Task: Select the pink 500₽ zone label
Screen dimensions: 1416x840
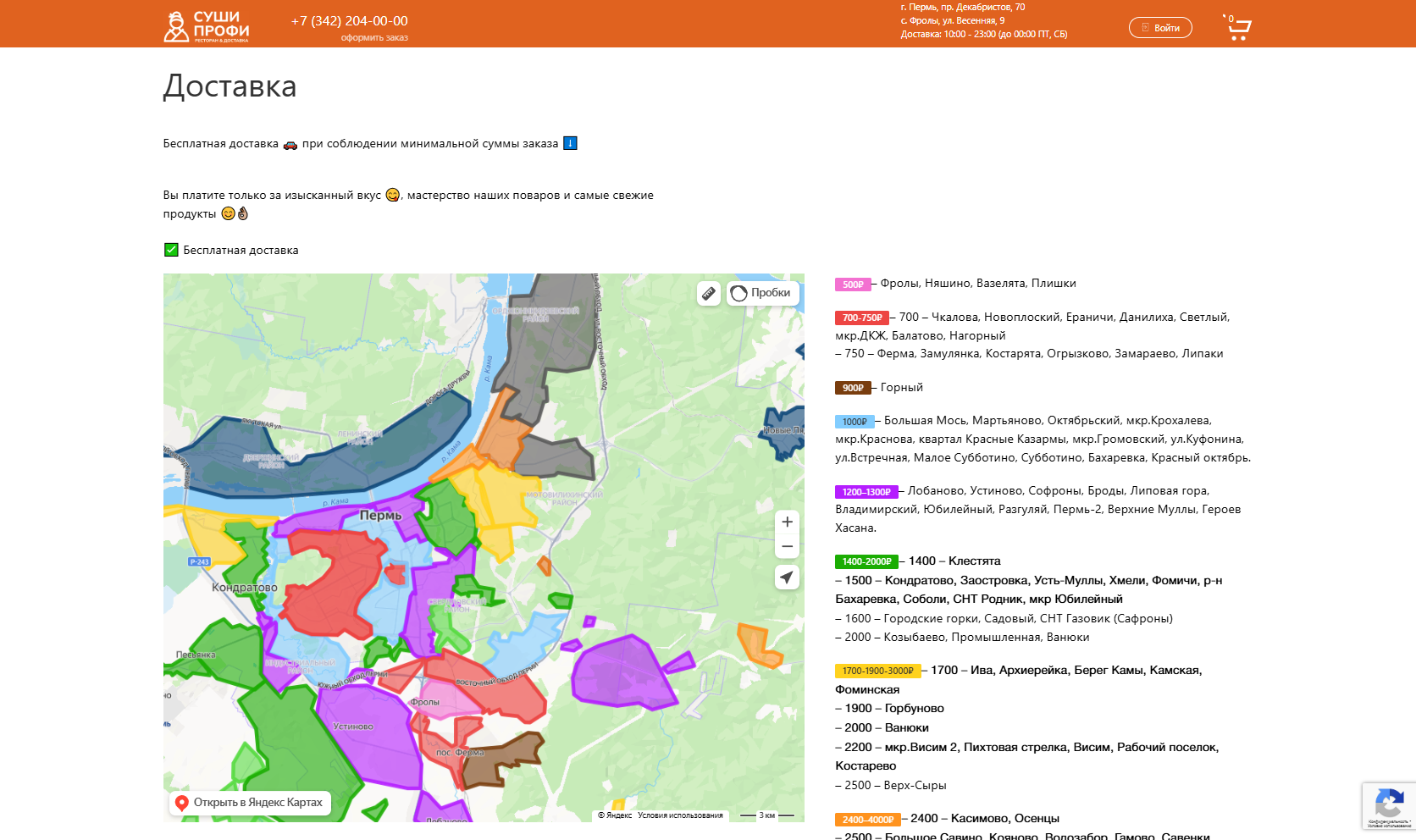Action: coord(853,285)
